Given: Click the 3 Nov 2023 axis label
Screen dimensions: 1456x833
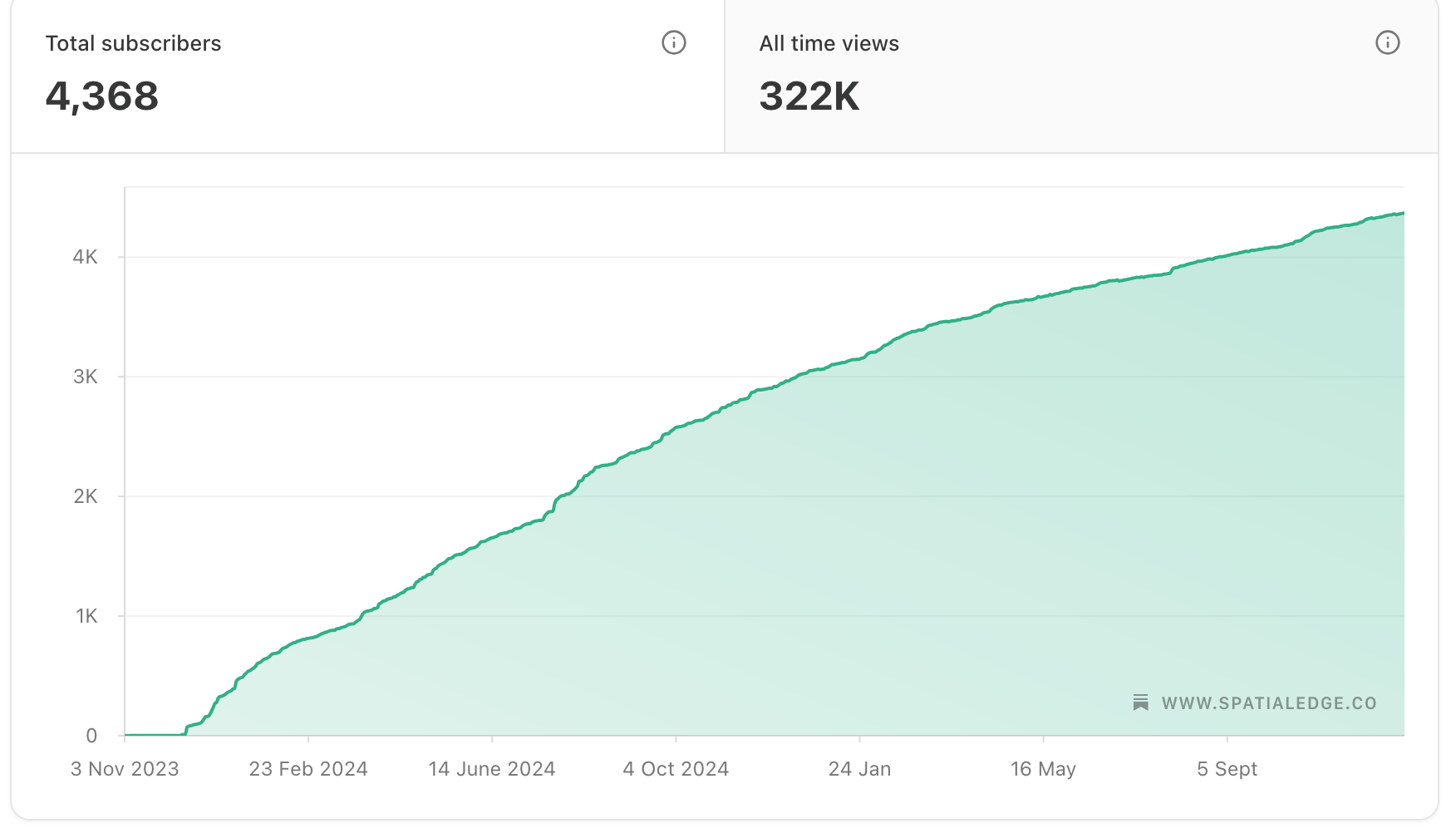Looking at the screenshot, I should 125,769.
